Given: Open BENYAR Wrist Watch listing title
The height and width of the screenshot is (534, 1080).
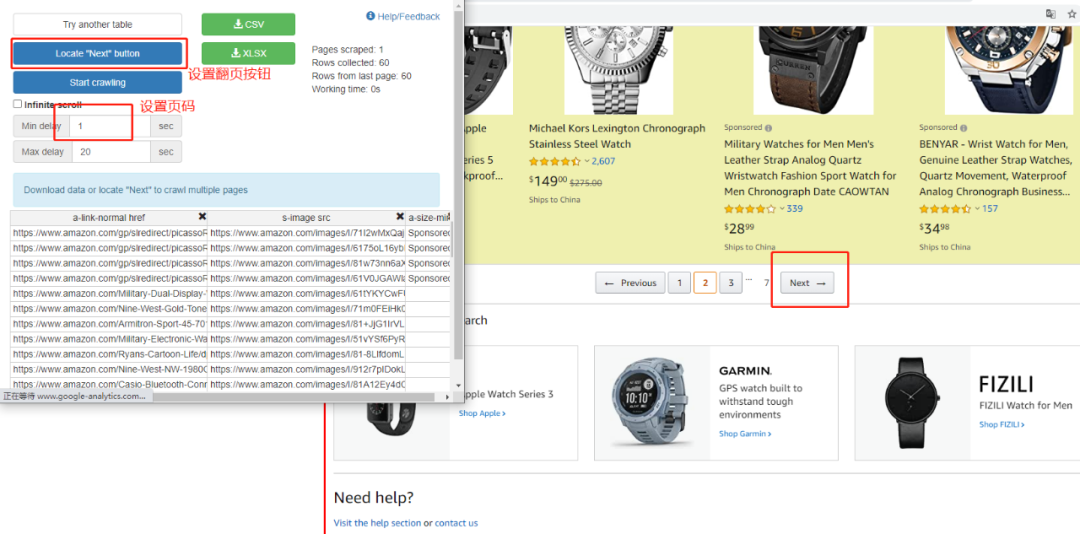Looking at the screenshot, I should click(995, 167).
